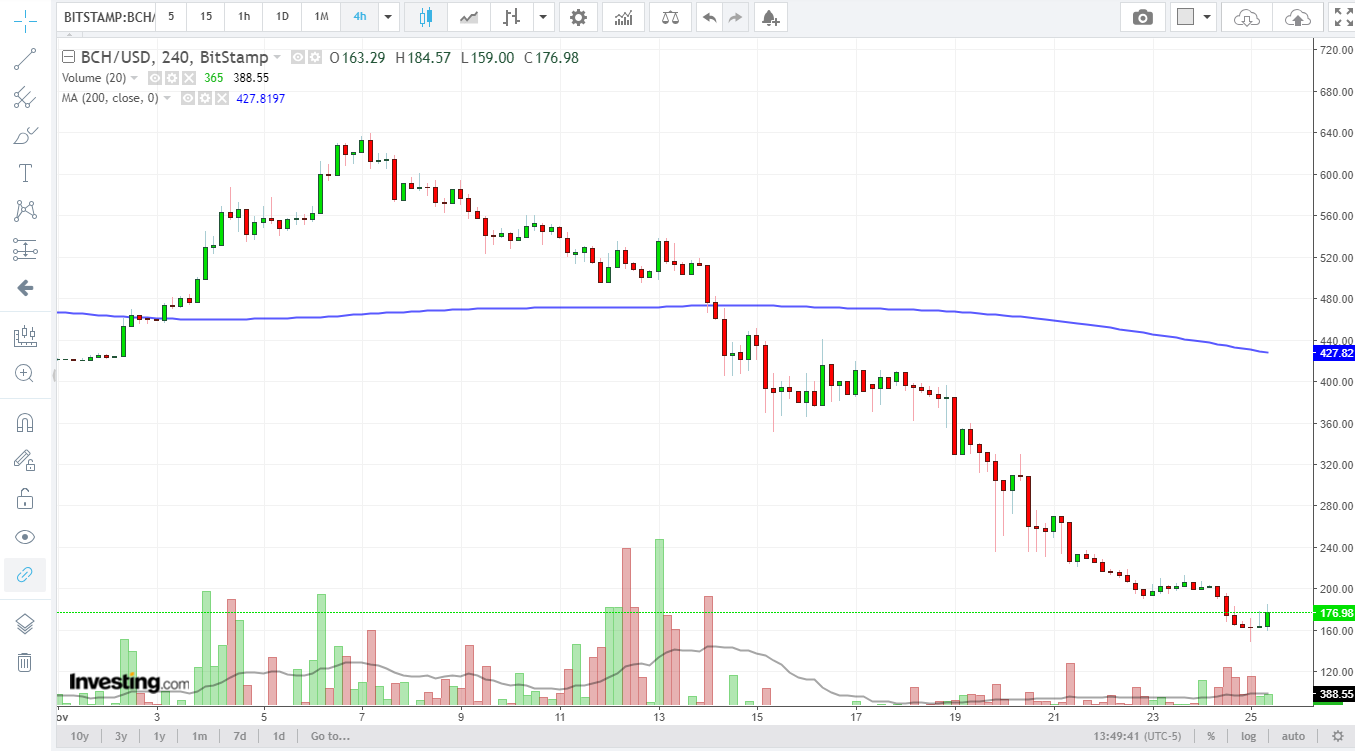Image resolution: width=1355 pixels, height=751 pixels.
Task: Create an alert with bell icon
Action: coord(768,17)
